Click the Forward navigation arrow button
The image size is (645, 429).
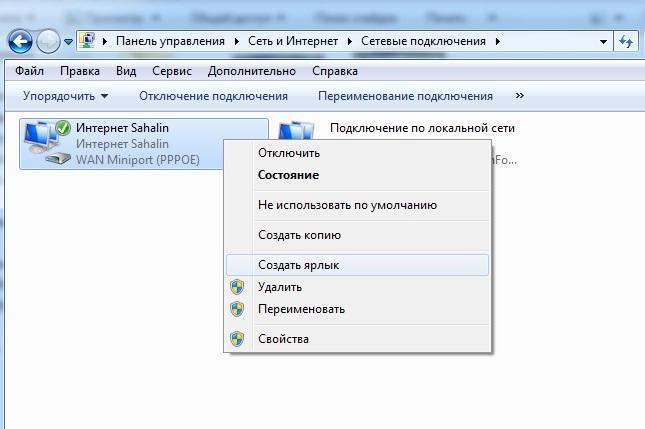pyautogui.click(x=48, y=41)
